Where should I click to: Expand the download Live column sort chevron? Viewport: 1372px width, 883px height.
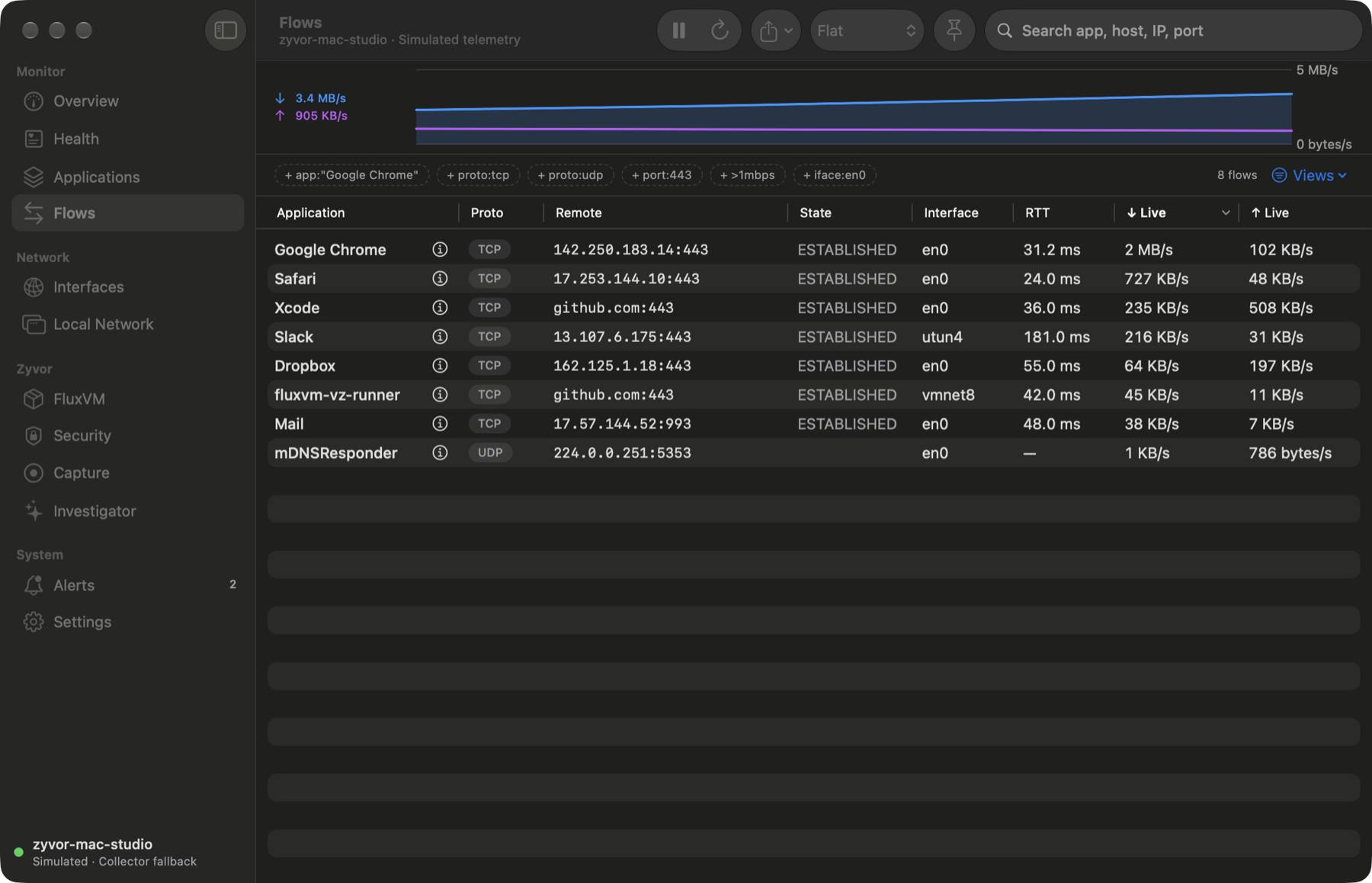(1225, 213)
